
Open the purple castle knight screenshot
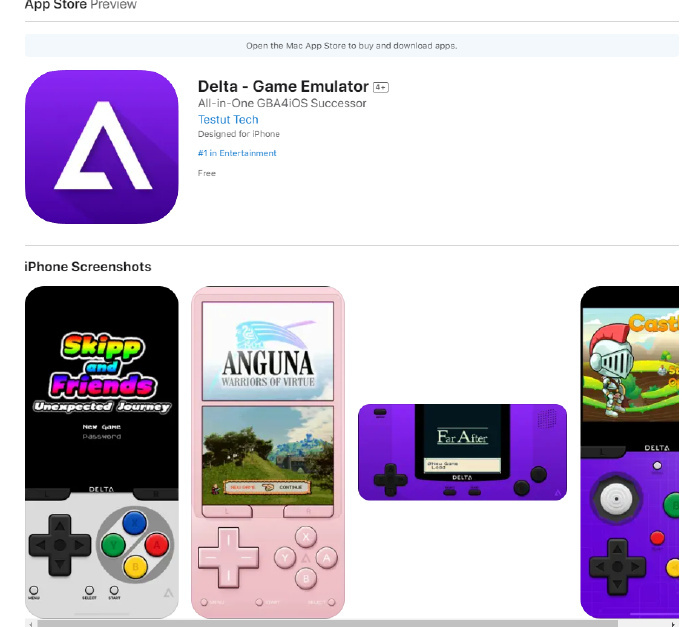coord(630,452)
